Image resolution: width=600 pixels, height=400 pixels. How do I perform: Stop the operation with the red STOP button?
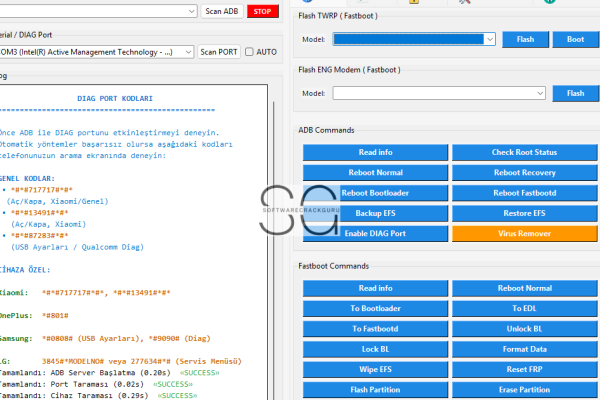[262, 11]
